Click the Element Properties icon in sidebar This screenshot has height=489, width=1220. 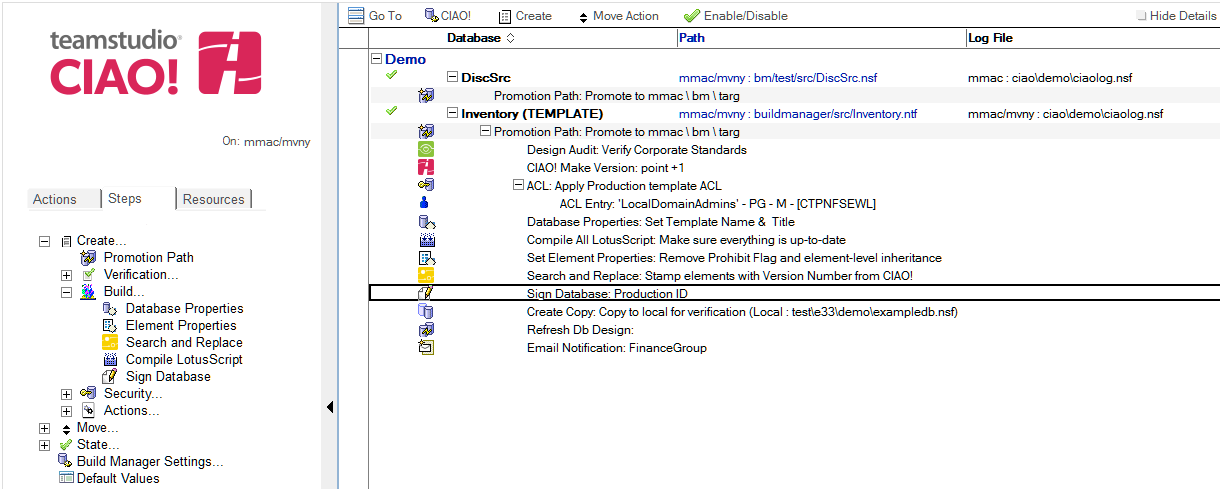110,326
